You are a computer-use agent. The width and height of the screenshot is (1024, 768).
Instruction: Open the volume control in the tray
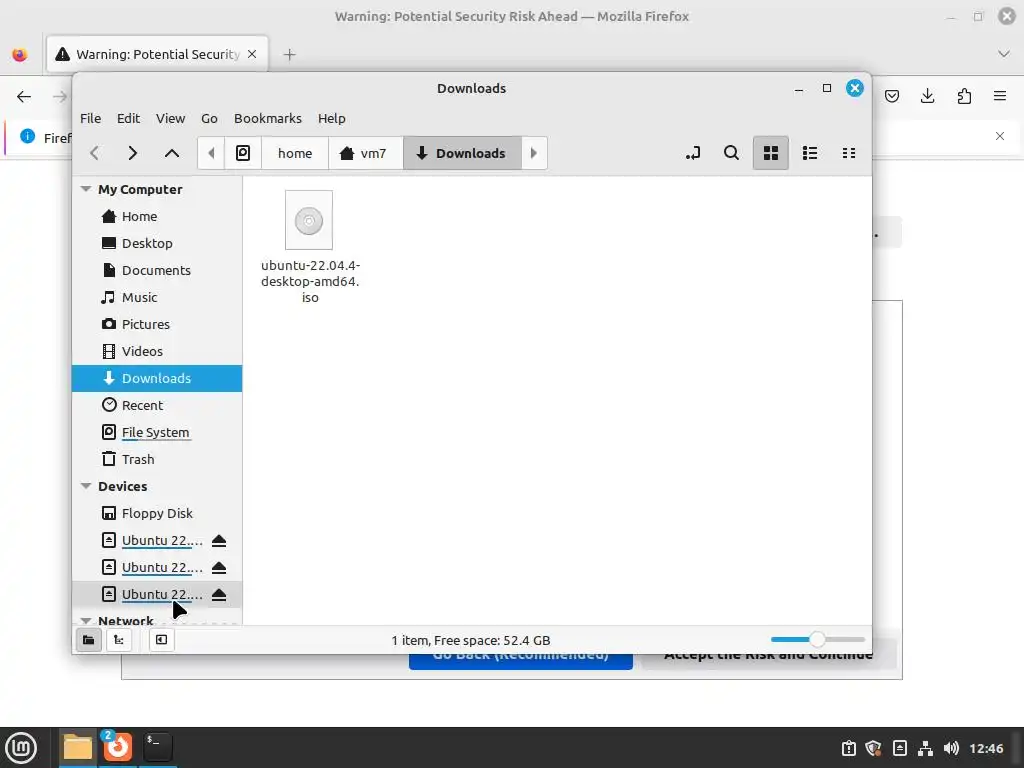[952, 748]
